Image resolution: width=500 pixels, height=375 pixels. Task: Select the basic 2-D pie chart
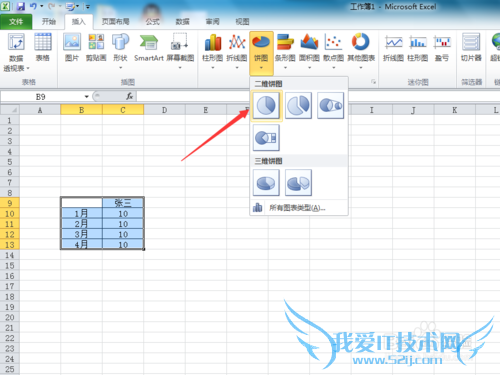coord(266,106)
